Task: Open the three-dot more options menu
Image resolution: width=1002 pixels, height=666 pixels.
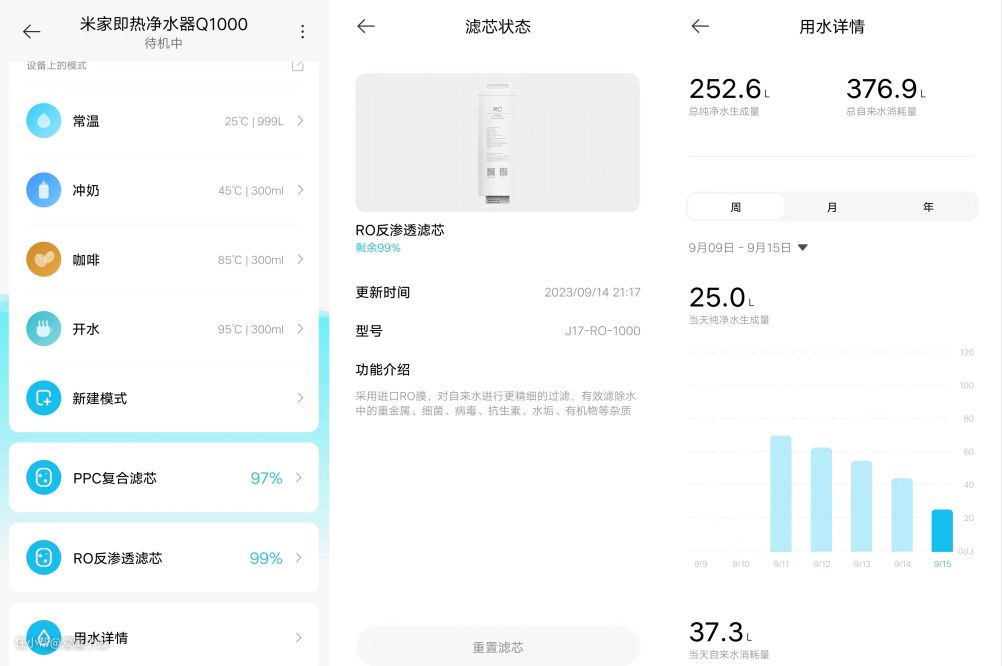Action: tap(303, 32)
